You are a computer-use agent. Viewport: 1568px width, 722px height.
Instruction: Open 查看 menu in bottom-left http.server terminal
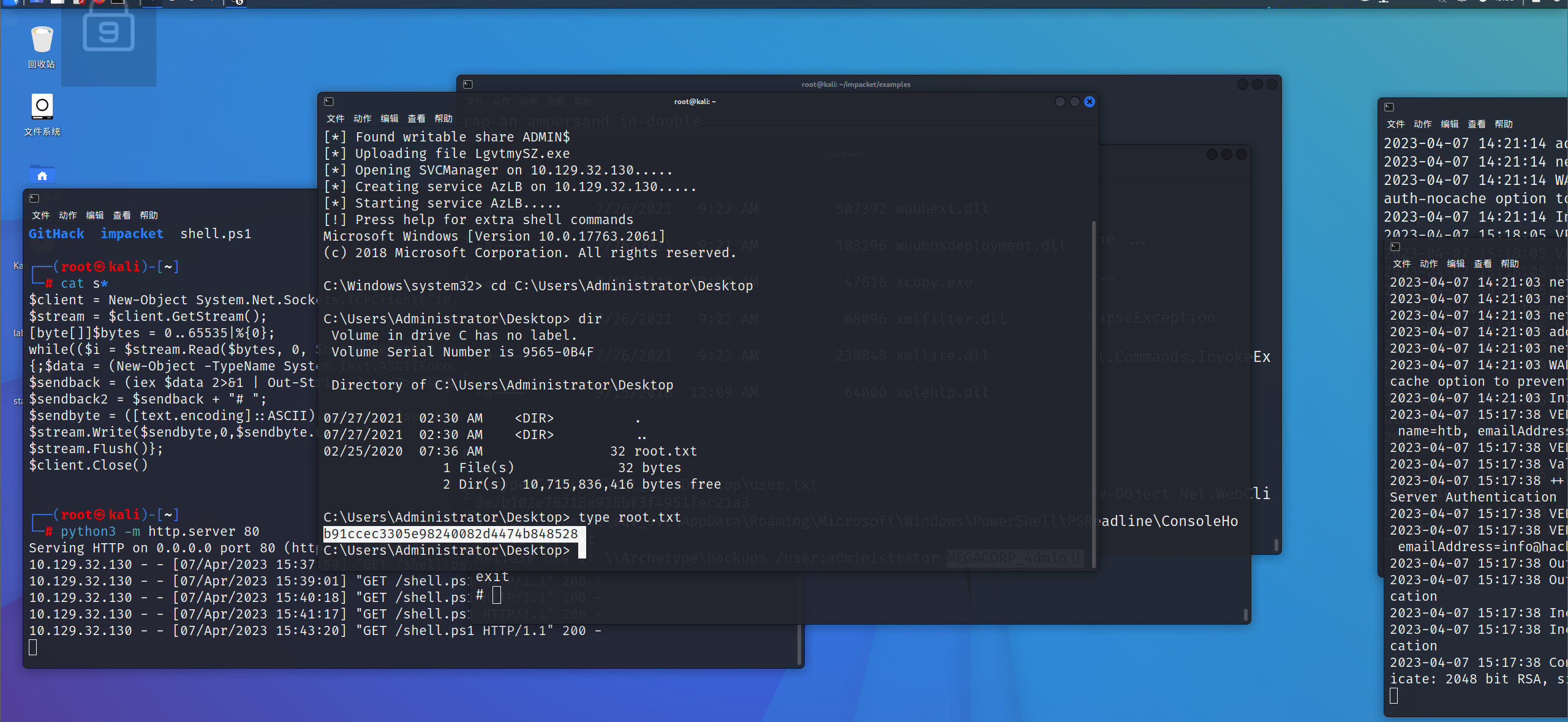coord(122,216)
